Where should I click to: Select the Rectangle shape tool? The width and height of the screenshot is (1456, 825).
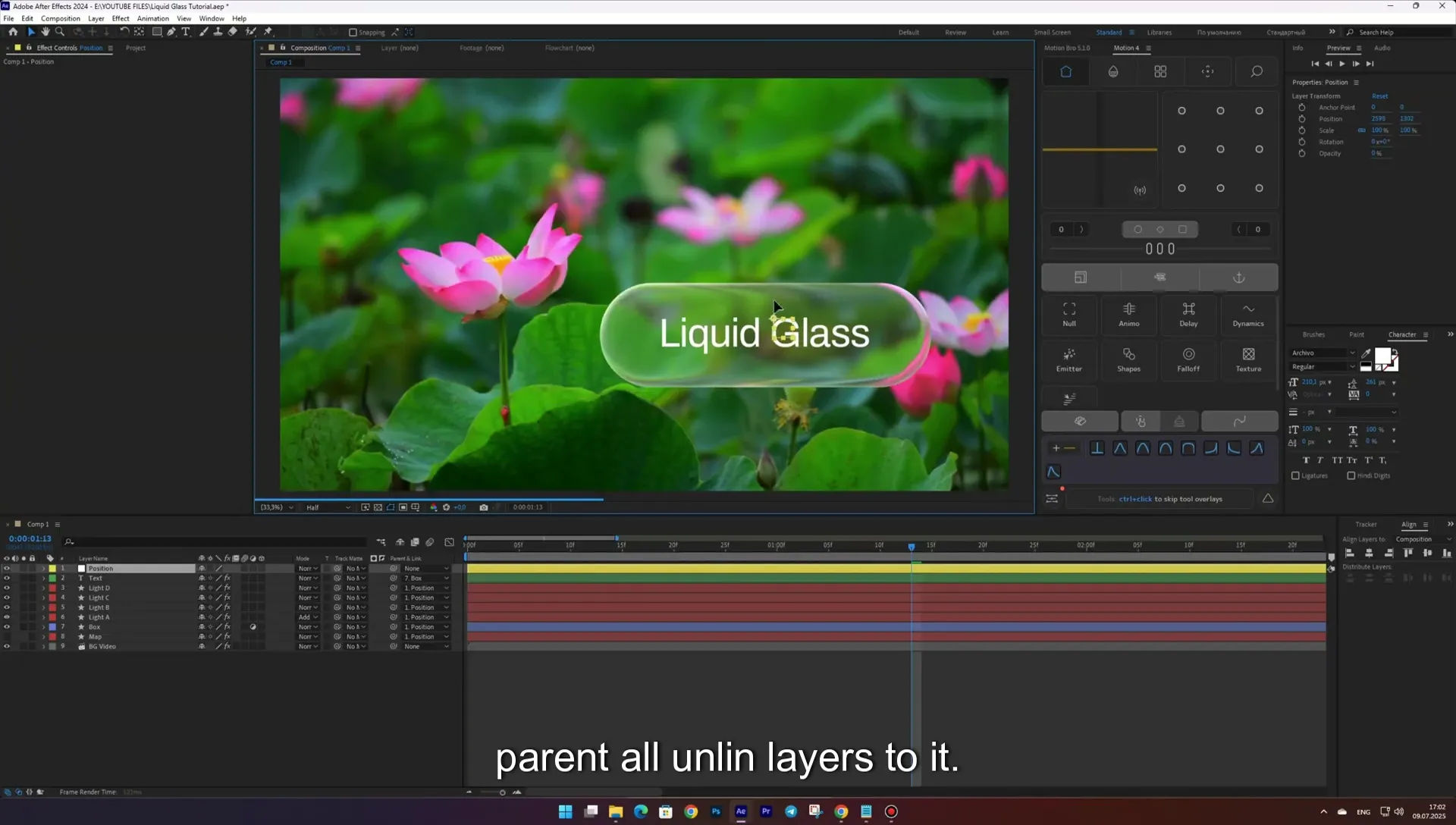click(x=157, y=32)
